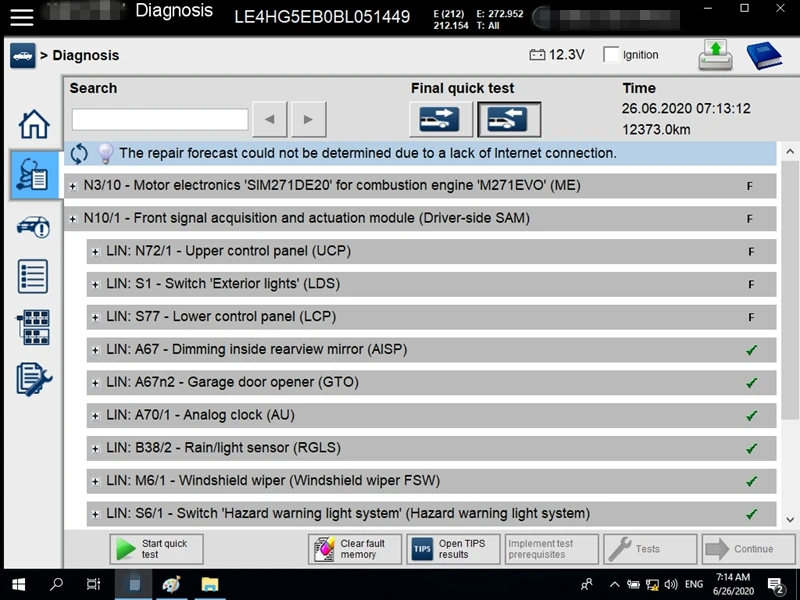Go to the Home sidebar icon
The width and height of the screenshot is (800, 600).
point(34,124)
